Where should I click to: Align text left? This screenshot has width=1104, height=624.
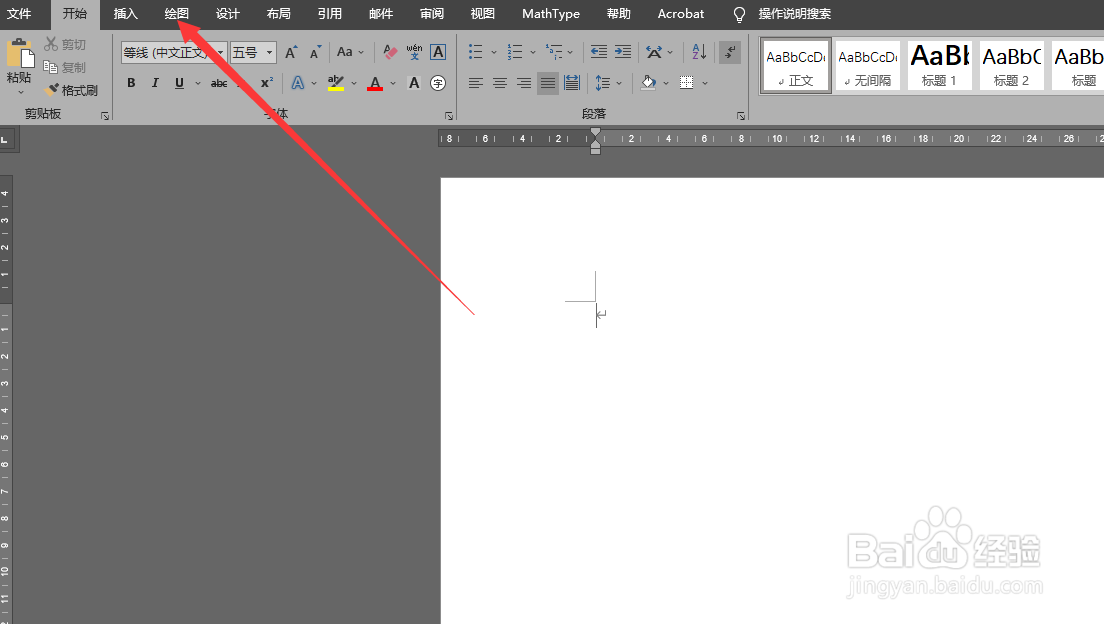476,83
